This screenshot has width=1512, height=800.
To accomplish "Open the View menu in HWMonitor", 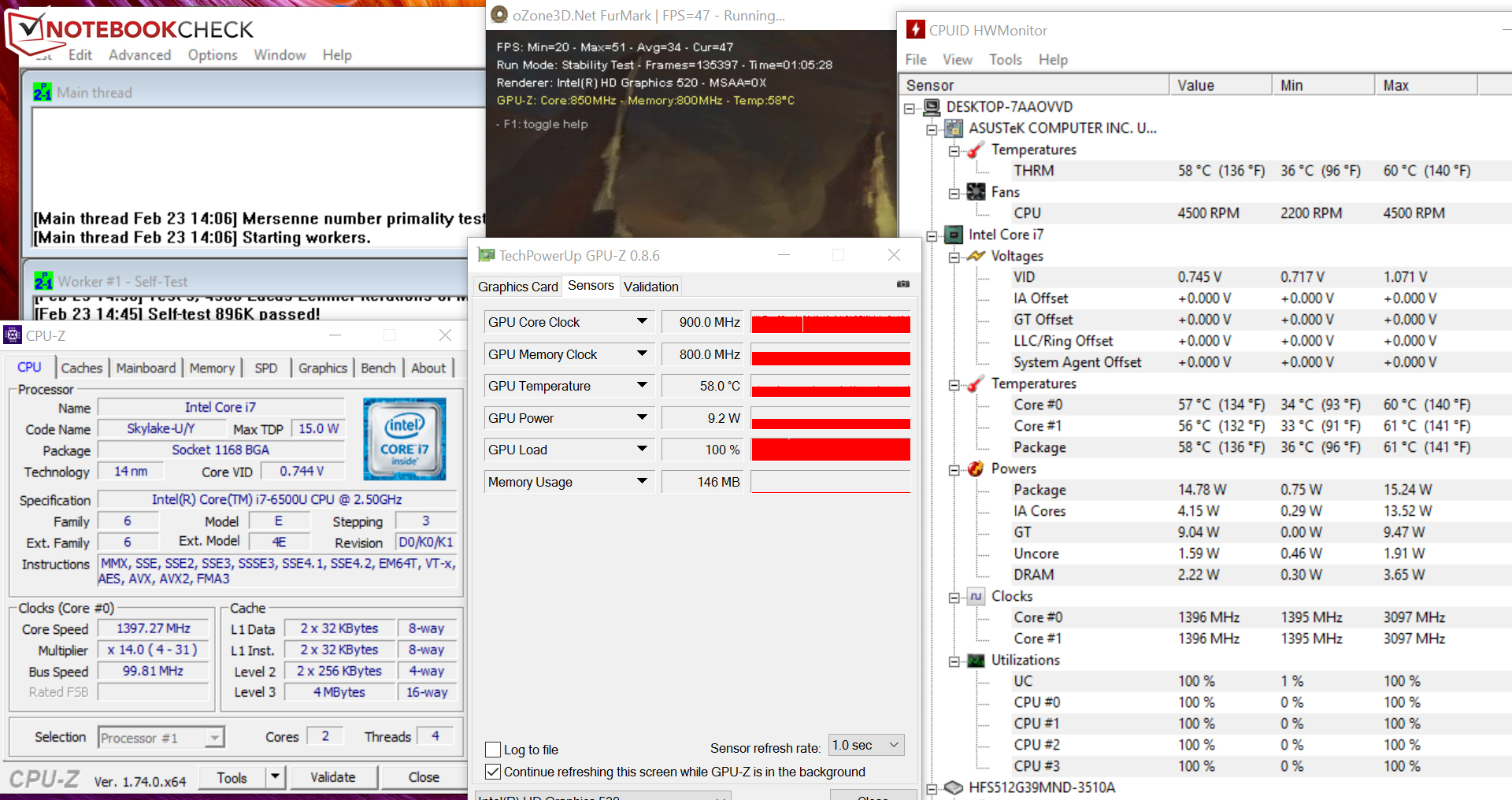I will coord(958,60).
